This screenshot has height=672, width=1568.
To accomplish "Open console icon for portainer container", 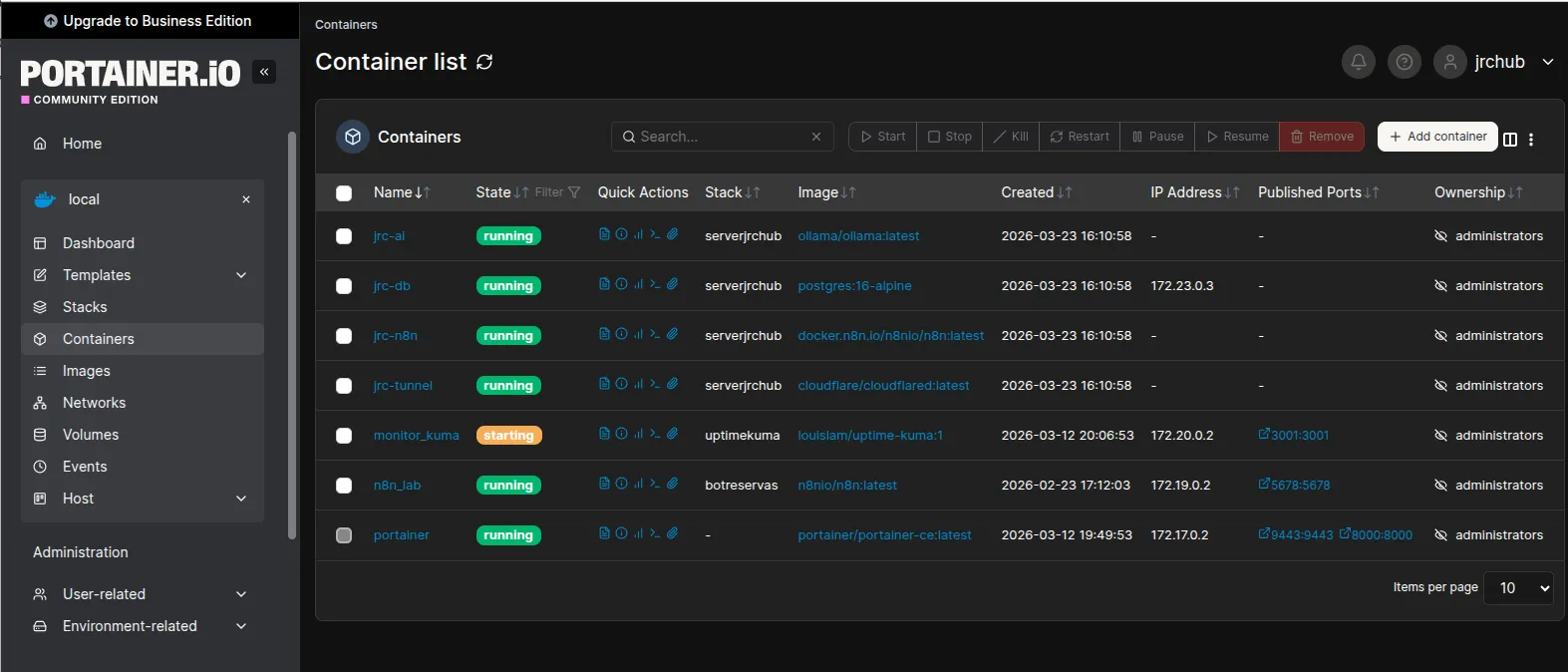I will (x=655, y=533).
